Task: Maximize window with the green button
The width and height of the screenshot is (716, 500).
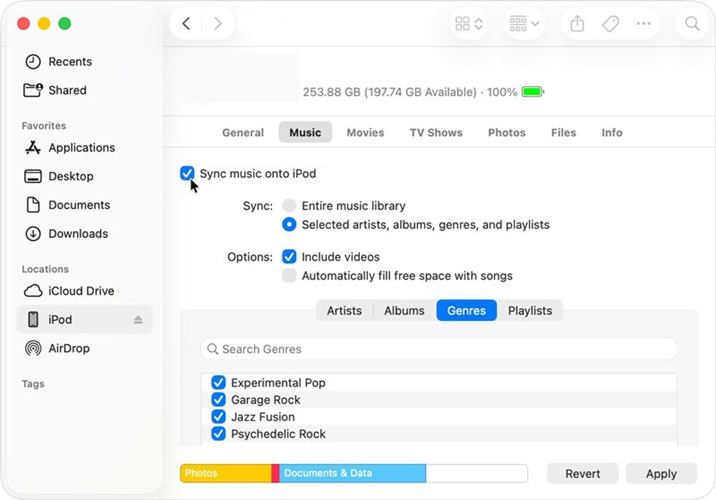Action: pos(65,23)
